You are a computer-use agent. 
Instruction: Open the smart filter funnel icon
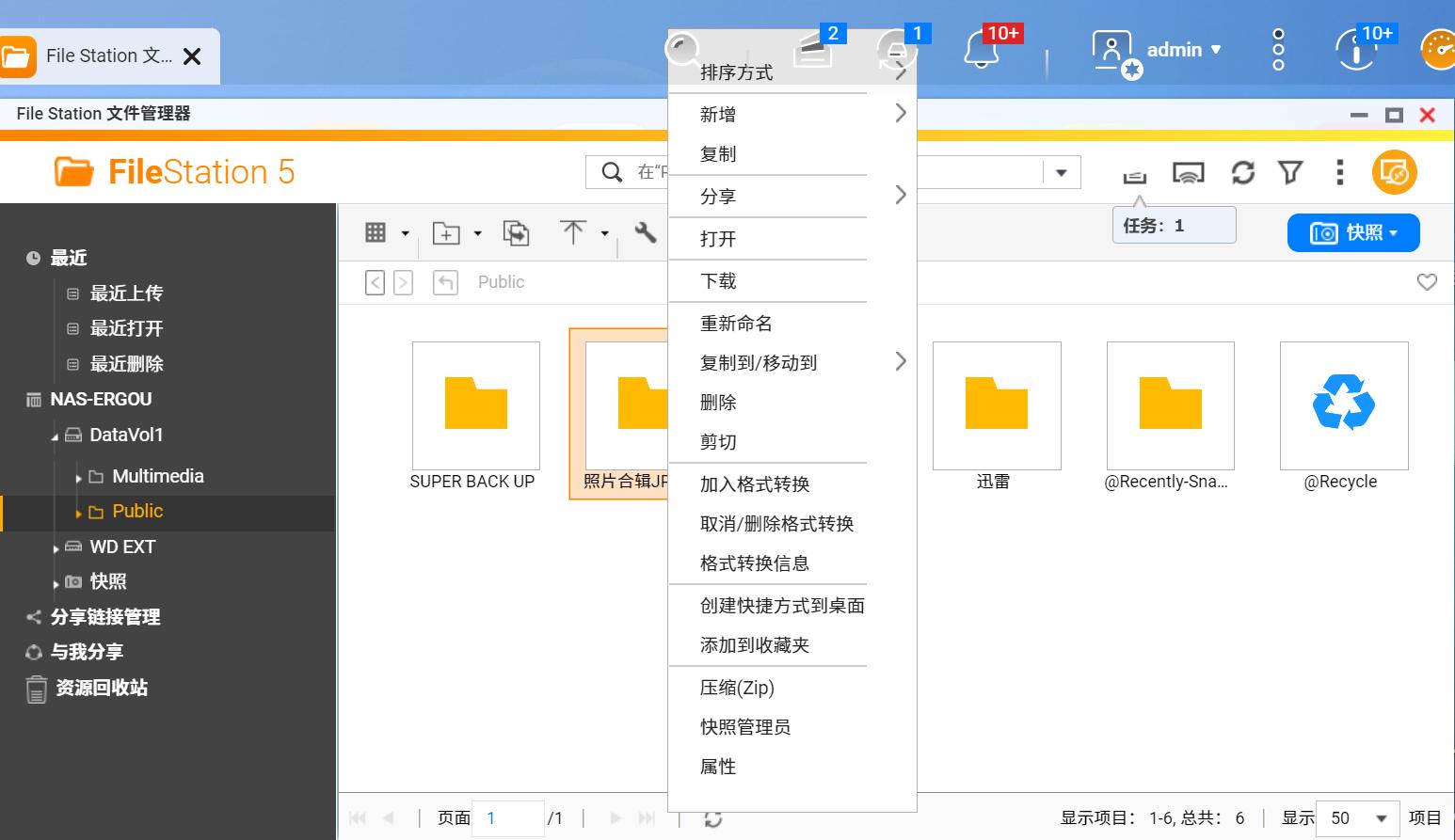(x=1290, y=173)
